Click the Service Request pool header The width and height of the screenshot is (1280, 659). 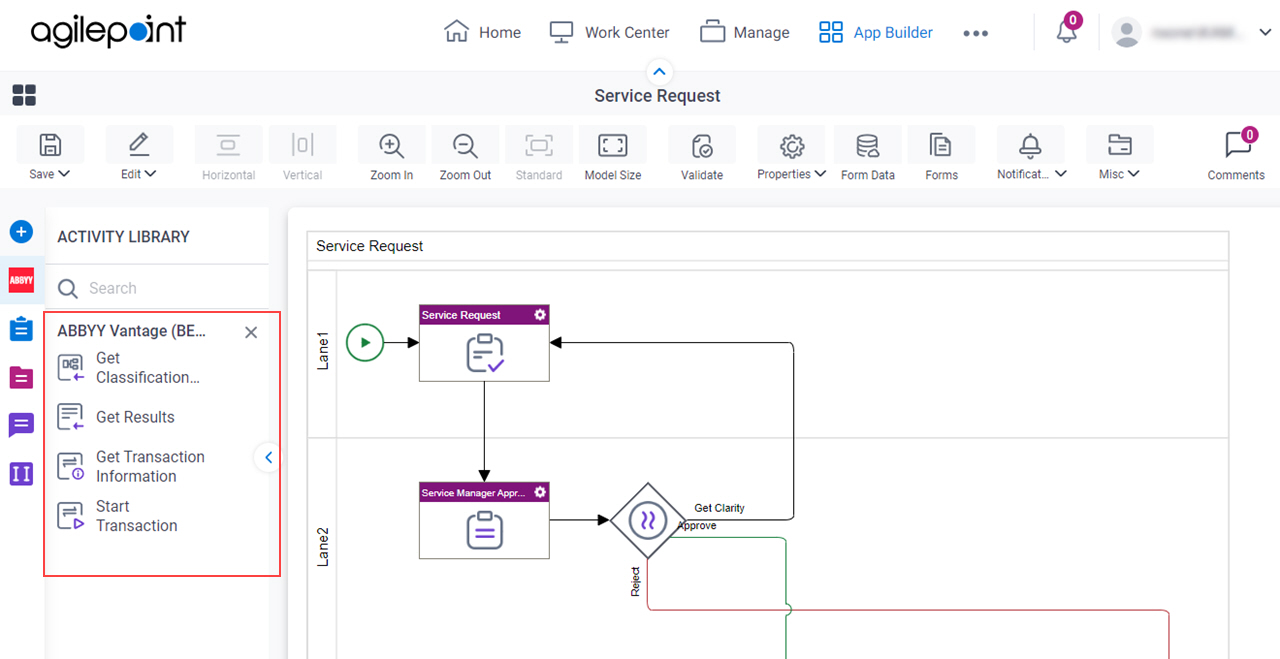[x=768, y=246]
